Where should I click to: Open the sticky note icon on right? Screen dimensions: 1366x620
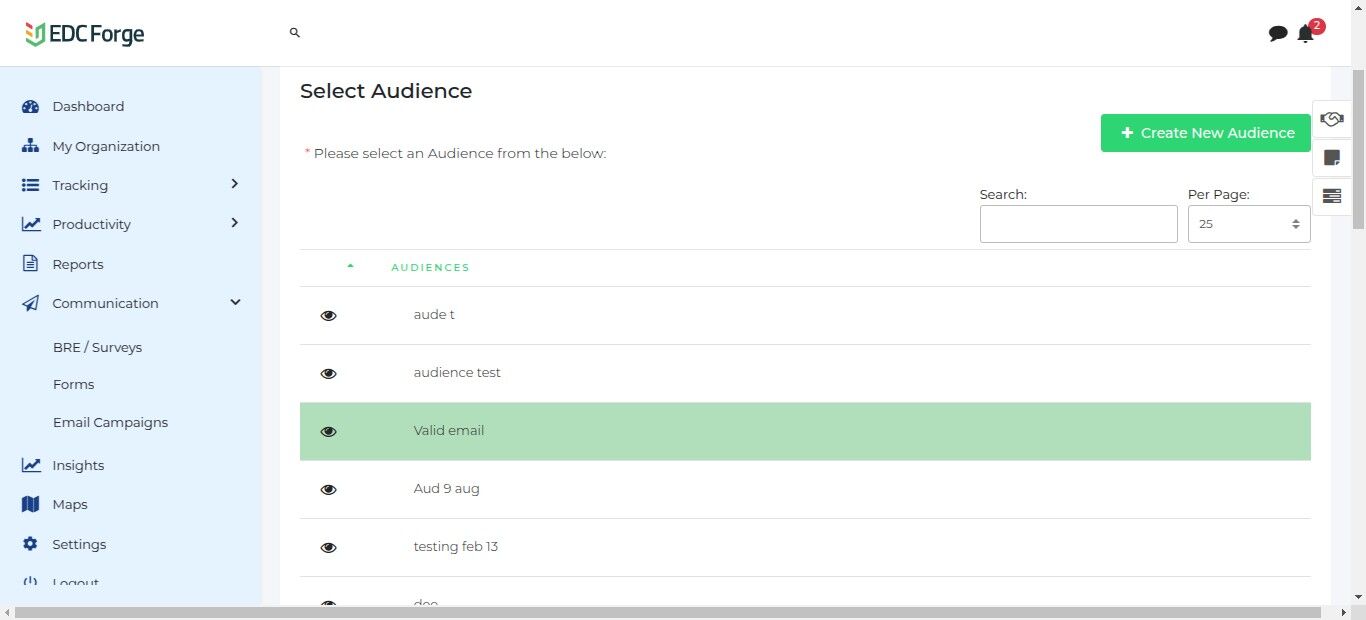click(1331, 157)
